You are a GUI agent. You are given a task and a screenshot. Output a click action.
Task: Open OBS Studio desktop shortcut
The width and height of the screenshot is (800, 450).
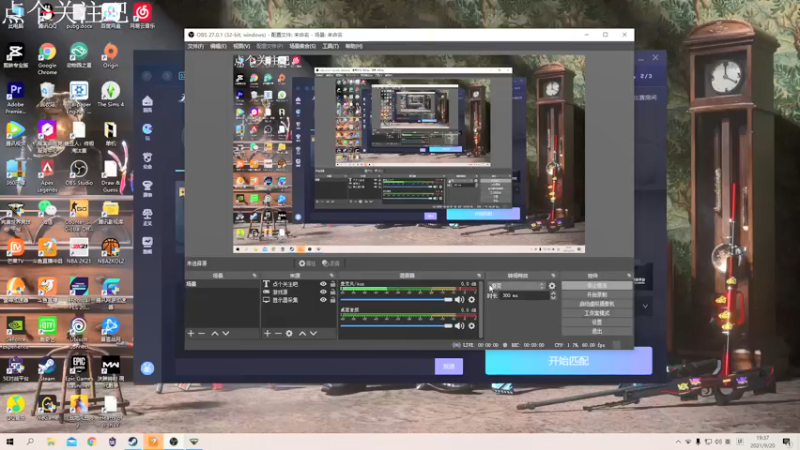point(79,173)
